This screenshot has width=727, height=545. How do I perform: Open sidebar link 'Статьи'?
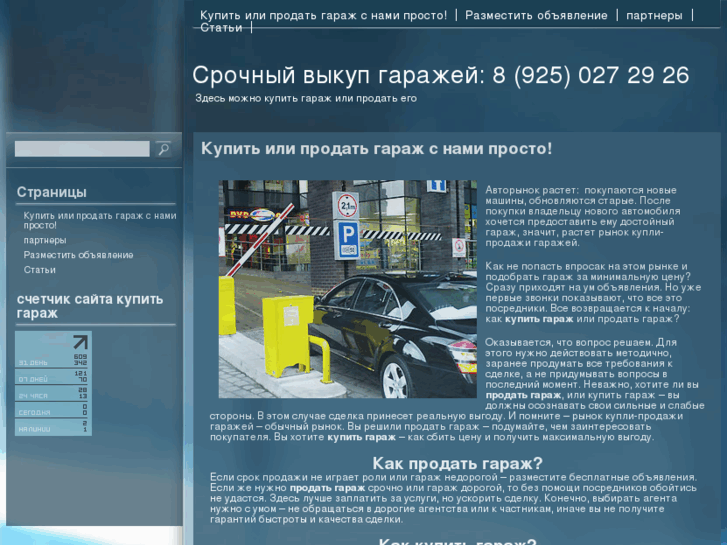[39, 270]
